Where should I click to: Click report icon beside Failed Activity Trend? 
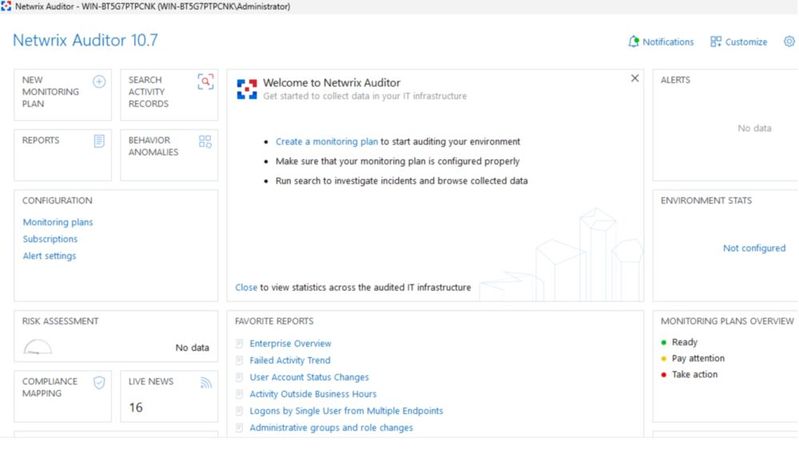(x=239, y=360)
